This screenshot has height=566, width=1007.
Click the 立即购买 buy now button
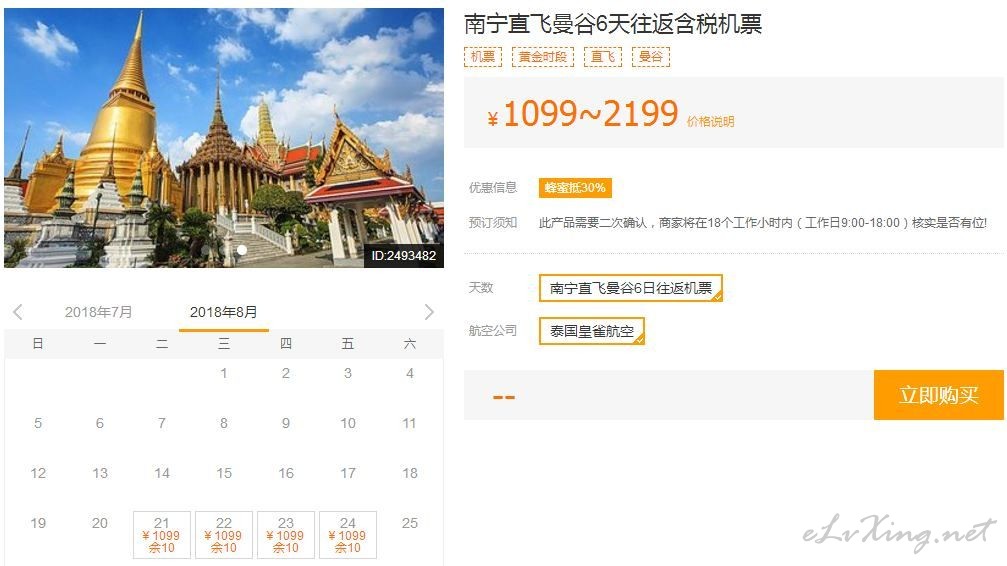click(938, 394)
